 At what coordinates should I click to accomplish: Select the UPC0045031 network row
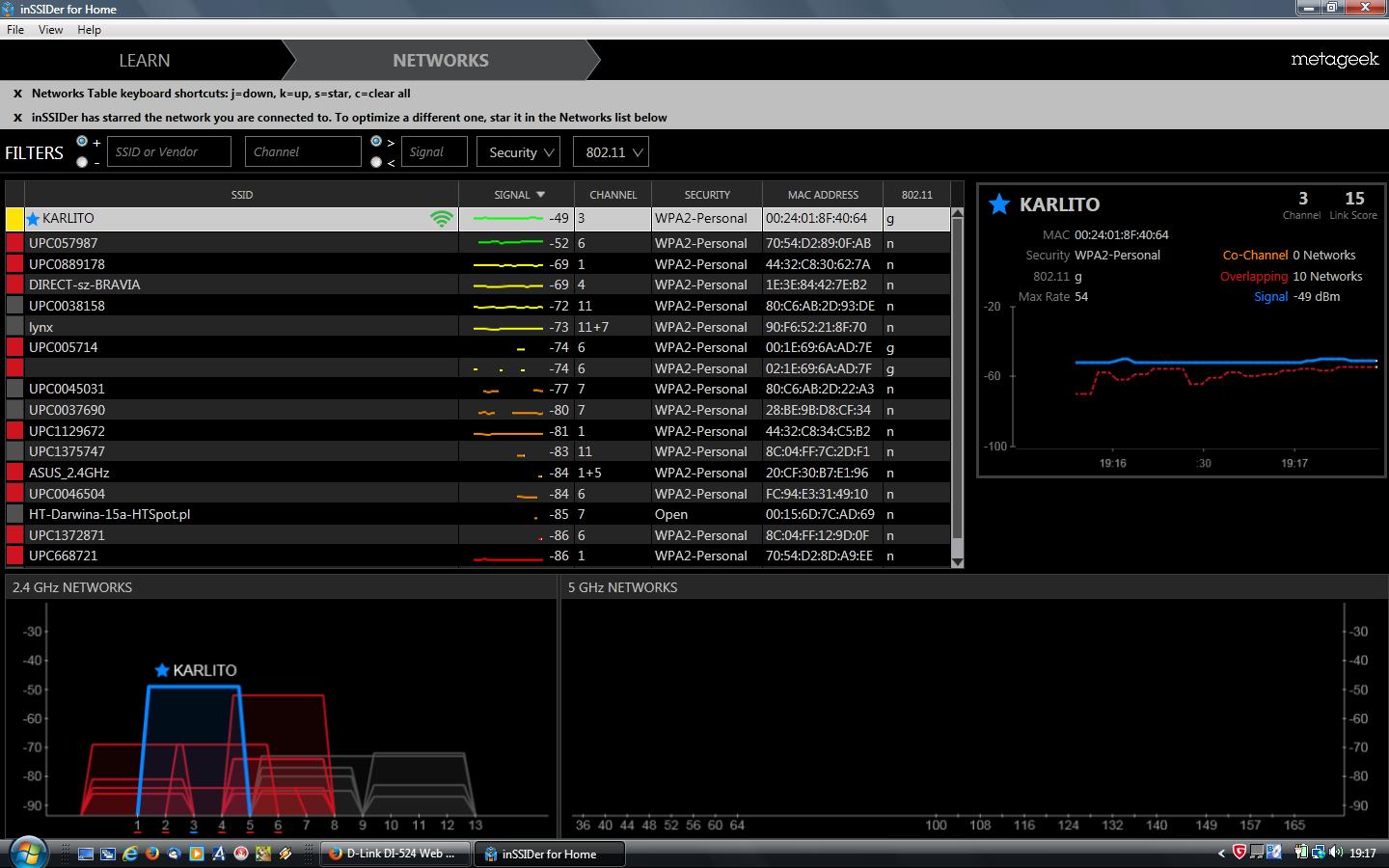(x=477, y=389)
